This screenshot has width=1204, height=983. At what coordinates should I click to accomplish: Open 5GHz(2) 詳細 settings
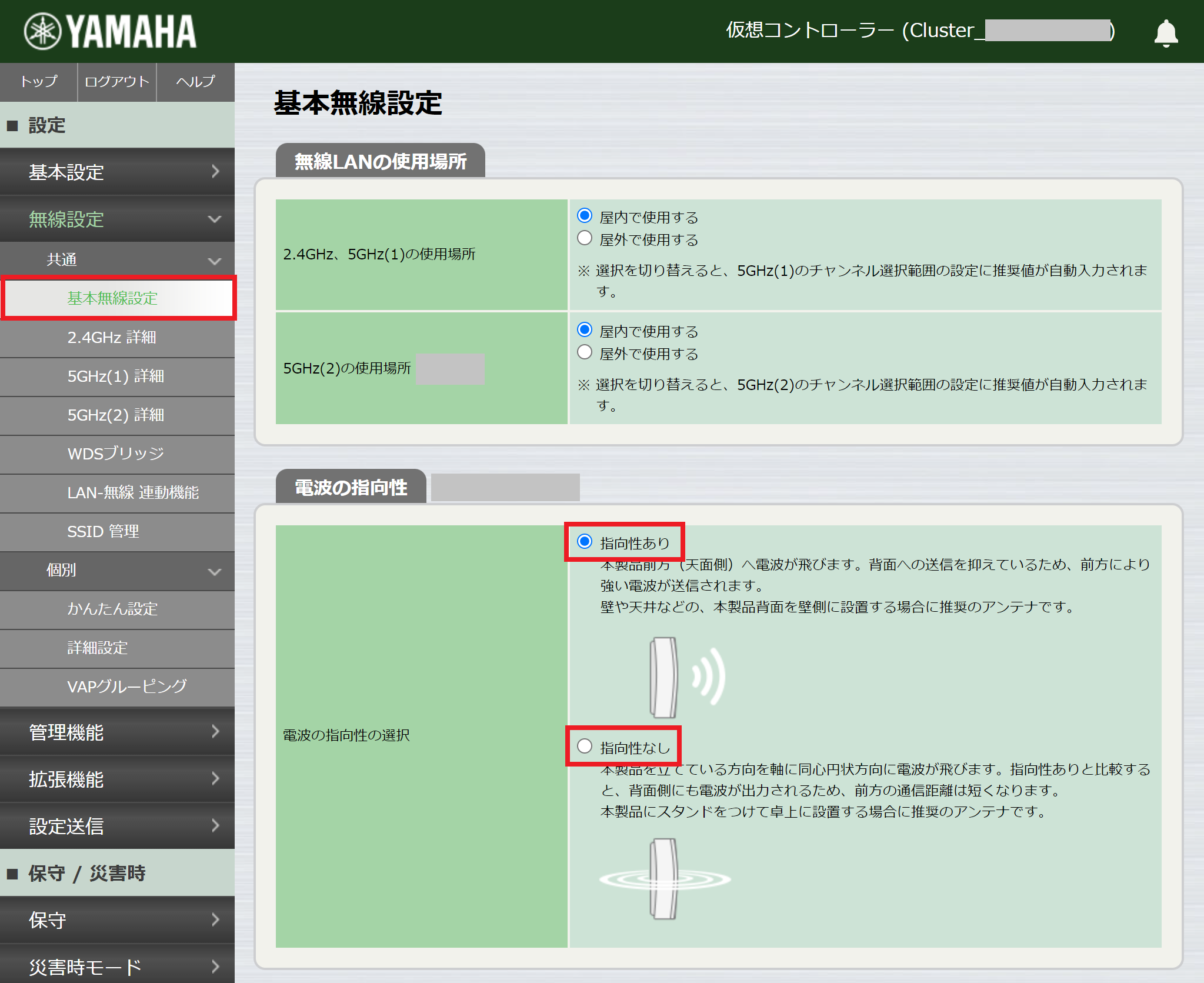click(117, 415)
